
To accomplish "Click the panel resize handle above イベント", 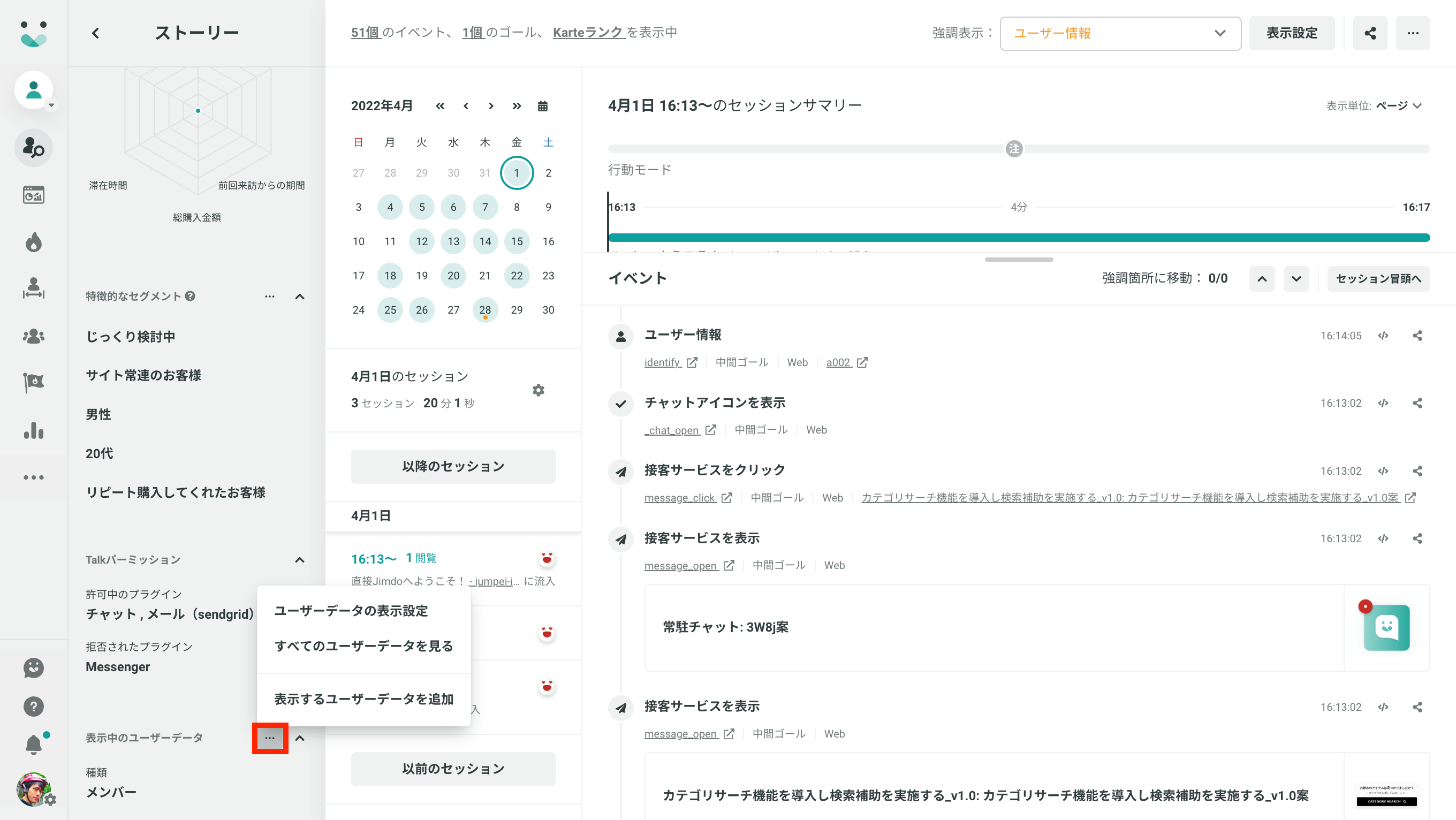I will [1019, 260].
